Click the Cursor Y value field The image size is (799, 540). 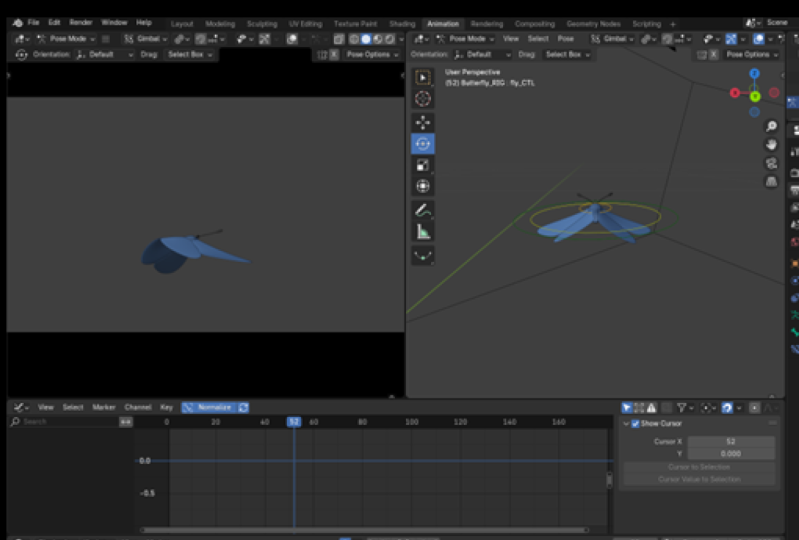[731, 453]
